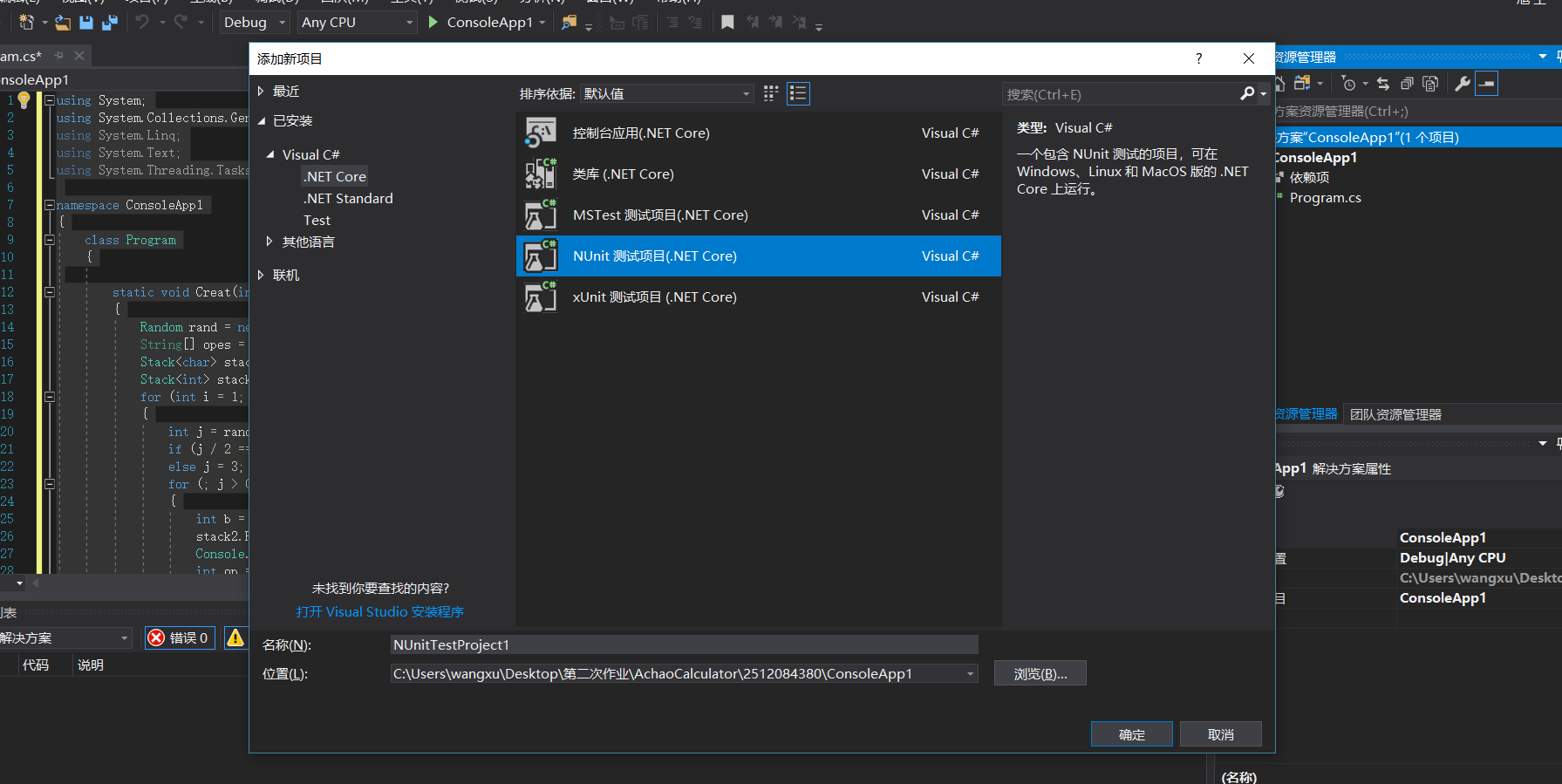Screen dimensions: 1562x784
Task: Pin the Program.cs tab
Action: pos(59,56)
